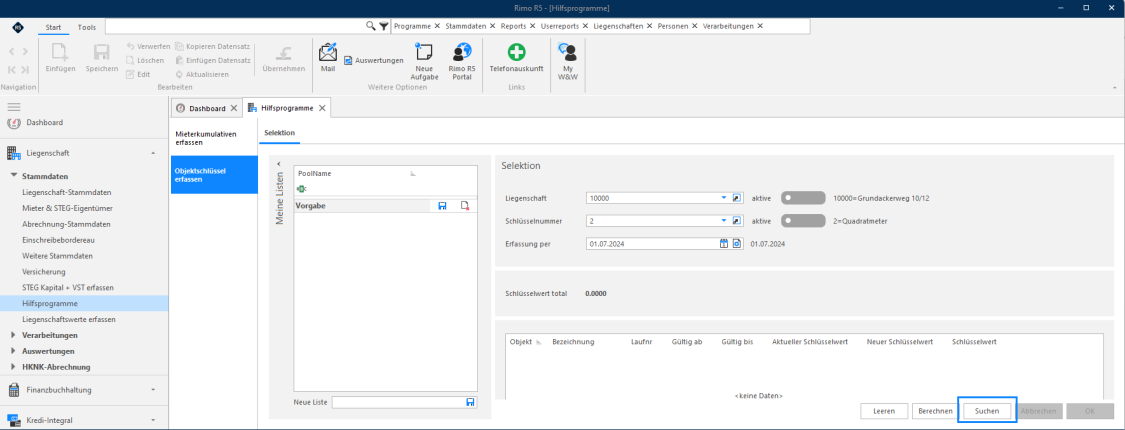Click the Übernehmen ribbon icon
Image resolution: width=1125 pixels, height=430 pixels.
(x=283, y=57)
